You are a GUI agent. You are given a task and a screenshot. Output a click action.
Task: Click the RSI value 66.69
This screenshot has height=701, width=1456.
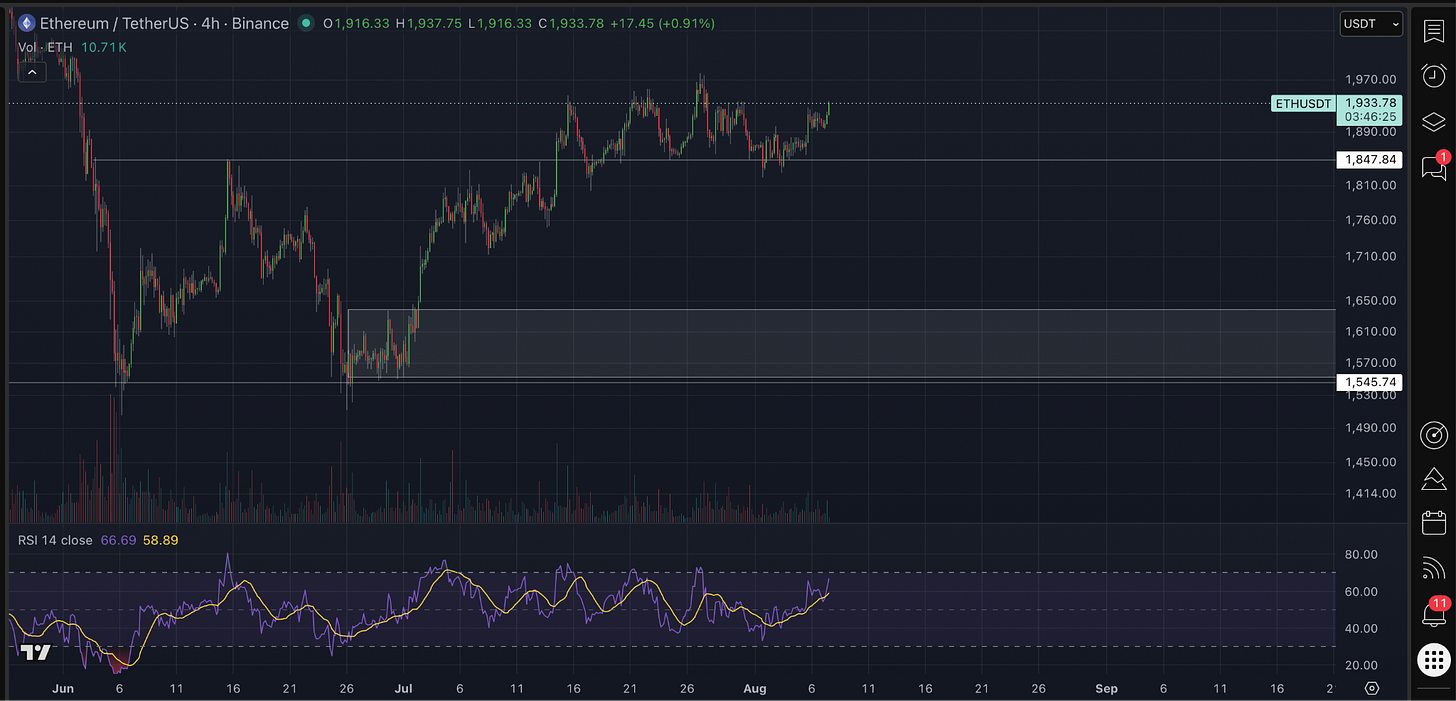coord(118,540)
